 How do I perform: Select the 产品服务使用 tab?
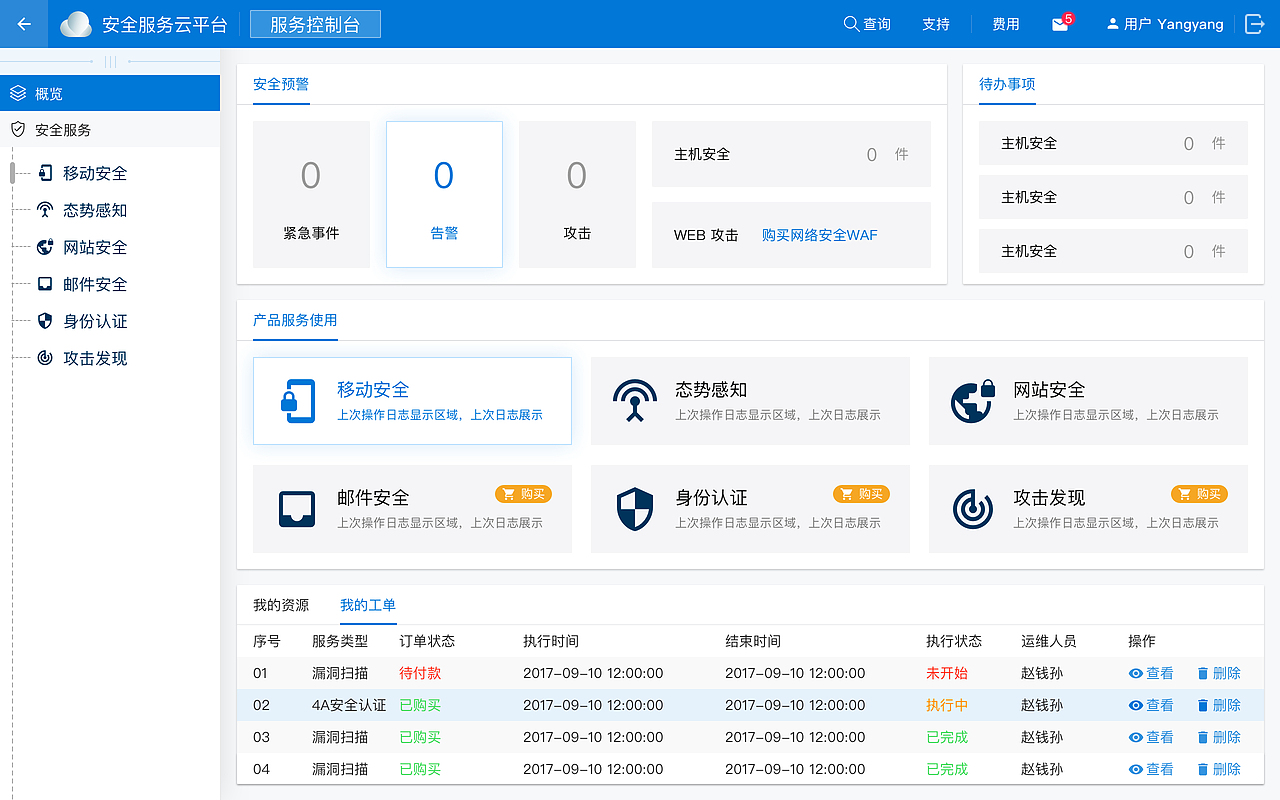coord(295,320)
